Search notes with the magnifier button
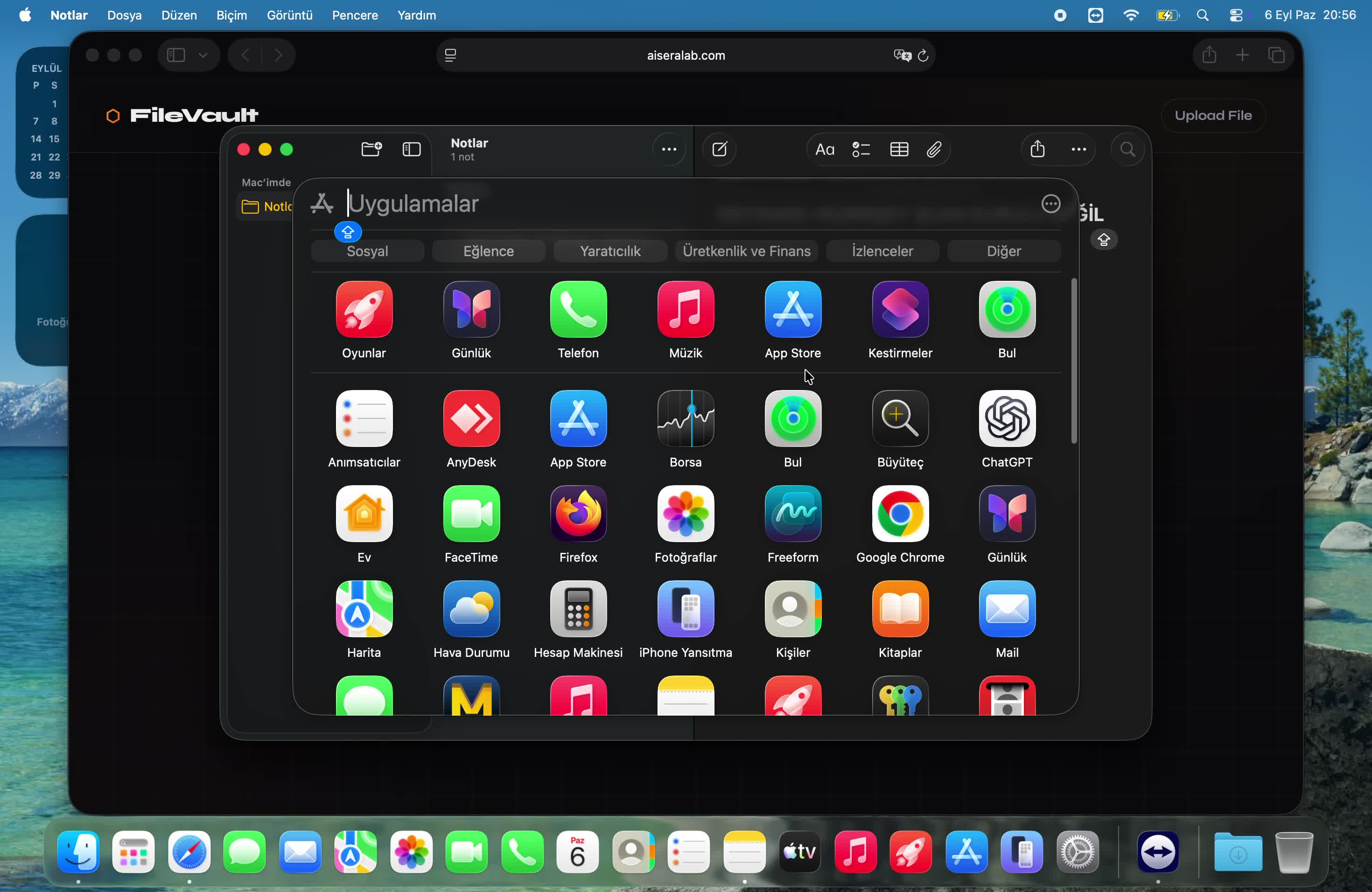This screenshot has height=892, width=1372. point(1127,150)
